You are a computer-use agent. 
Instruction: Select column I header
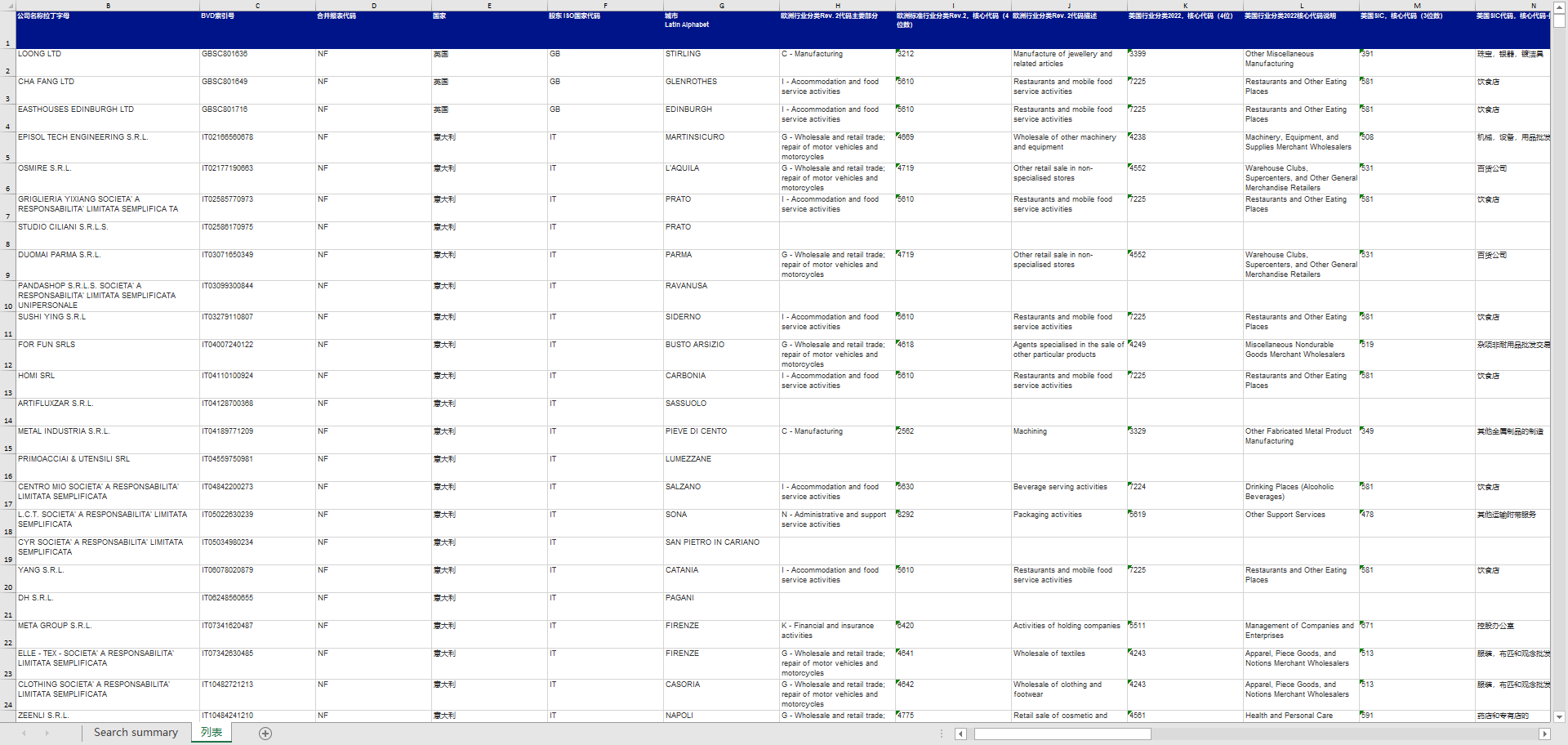[x=953, y=6]
